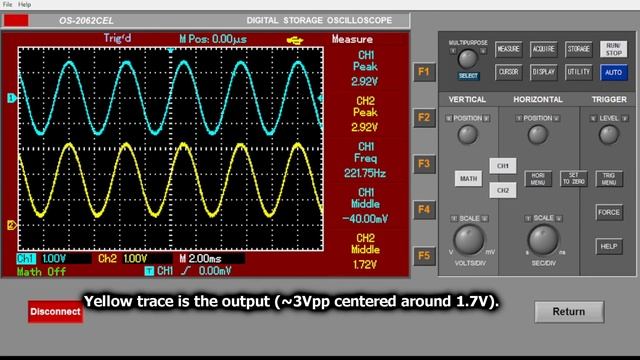The image size is (640, 360).
Task: Click right arrow beside MULTIPURPOSE label
Action: [483, 51]
